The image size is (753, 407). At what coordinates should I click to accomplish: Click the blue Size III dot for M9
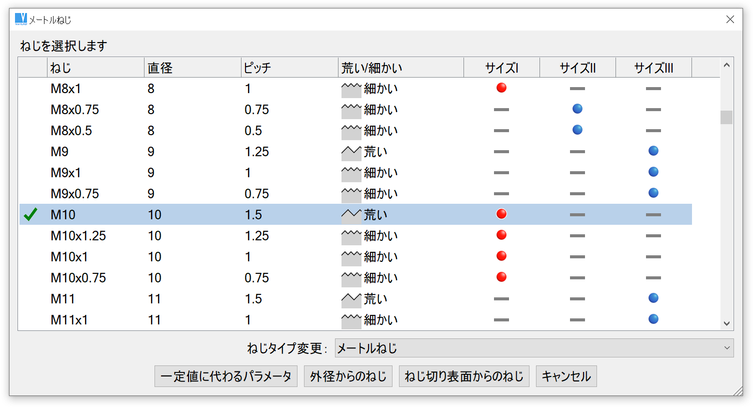click(x=653, y=151)
